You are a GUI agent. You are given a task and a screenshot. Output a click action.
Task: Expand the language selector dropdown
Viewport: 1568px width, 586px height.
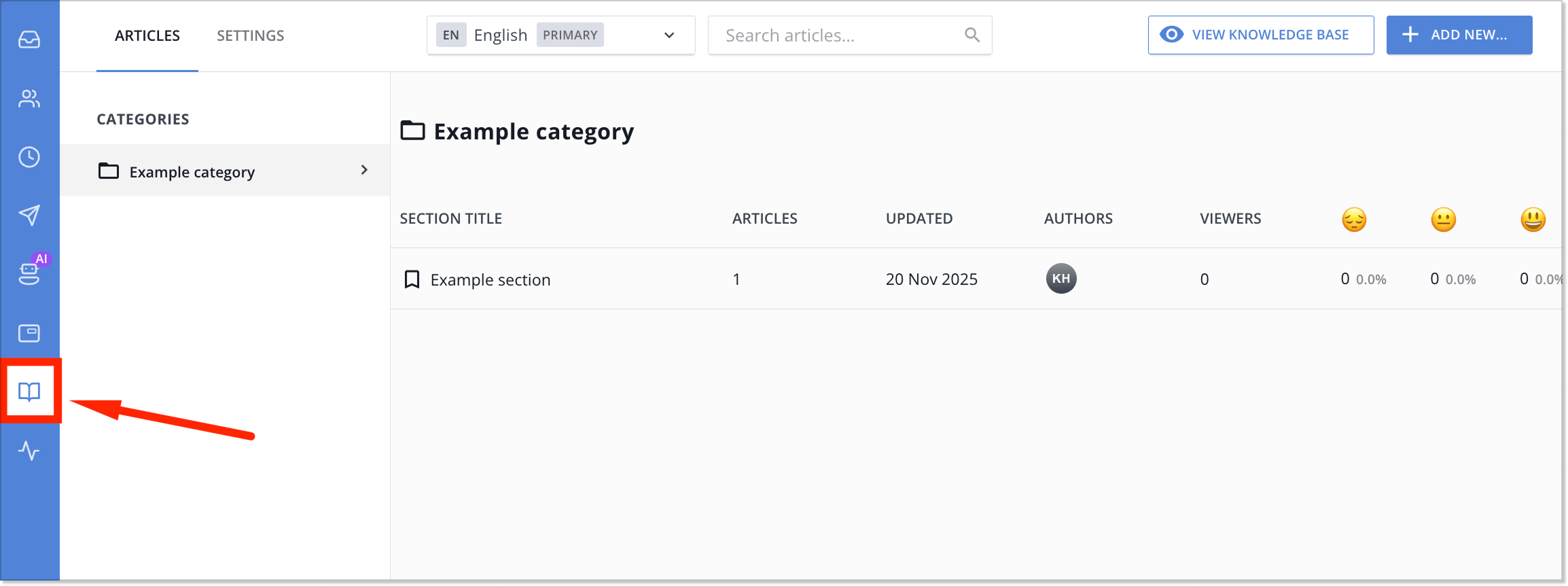pos(669,35)
